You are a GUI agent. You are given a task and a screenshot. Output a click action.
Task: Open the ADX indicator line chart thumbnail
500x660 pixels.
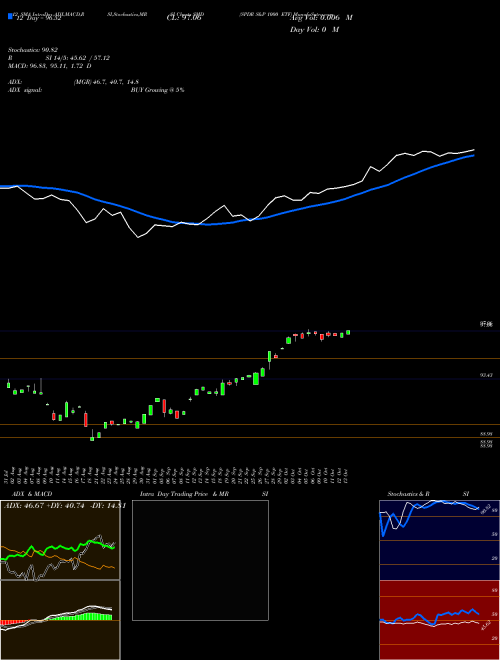coord(60,540)
